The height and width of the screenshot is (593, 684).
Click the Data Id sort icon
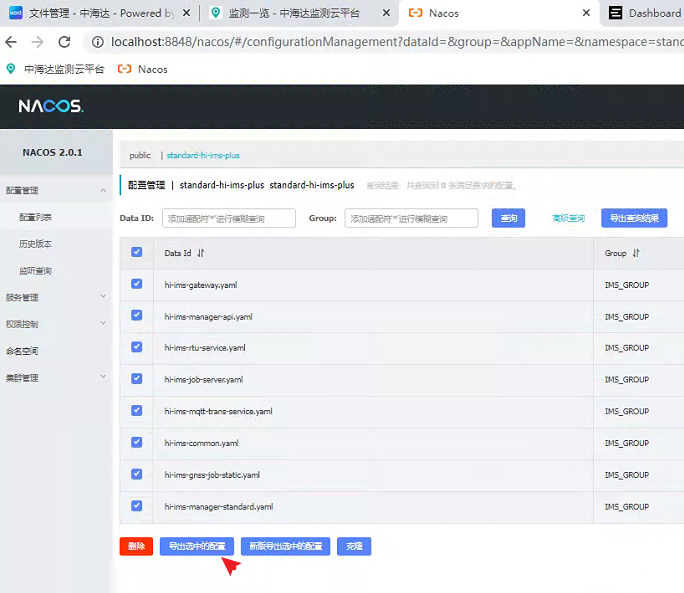201,253
